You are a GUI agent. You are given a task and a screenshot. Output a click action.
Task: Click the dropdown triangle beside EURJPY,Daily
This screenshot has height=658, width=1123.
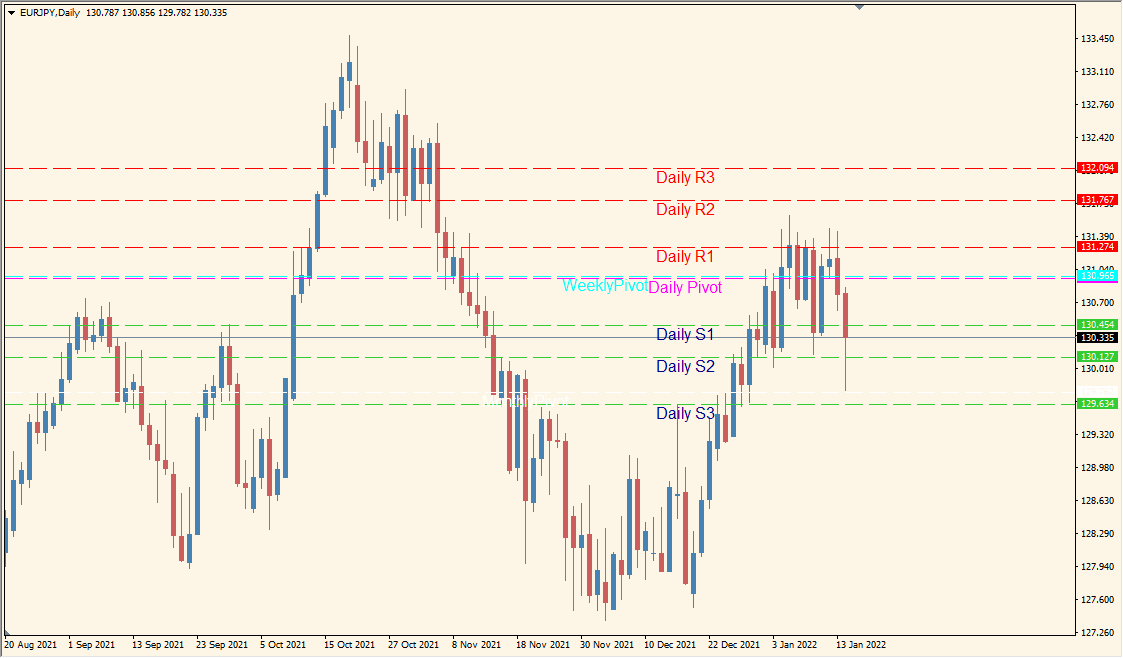click(x=11, y=13)
